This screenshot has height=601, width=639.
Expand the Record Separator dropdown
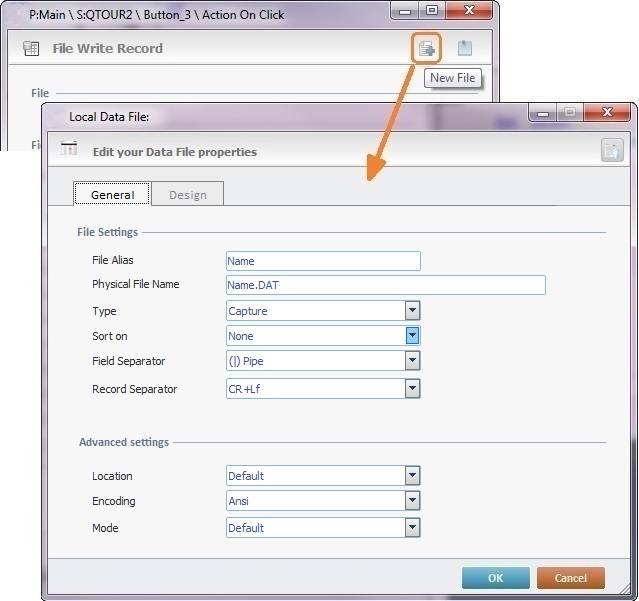tap(412, 389)
